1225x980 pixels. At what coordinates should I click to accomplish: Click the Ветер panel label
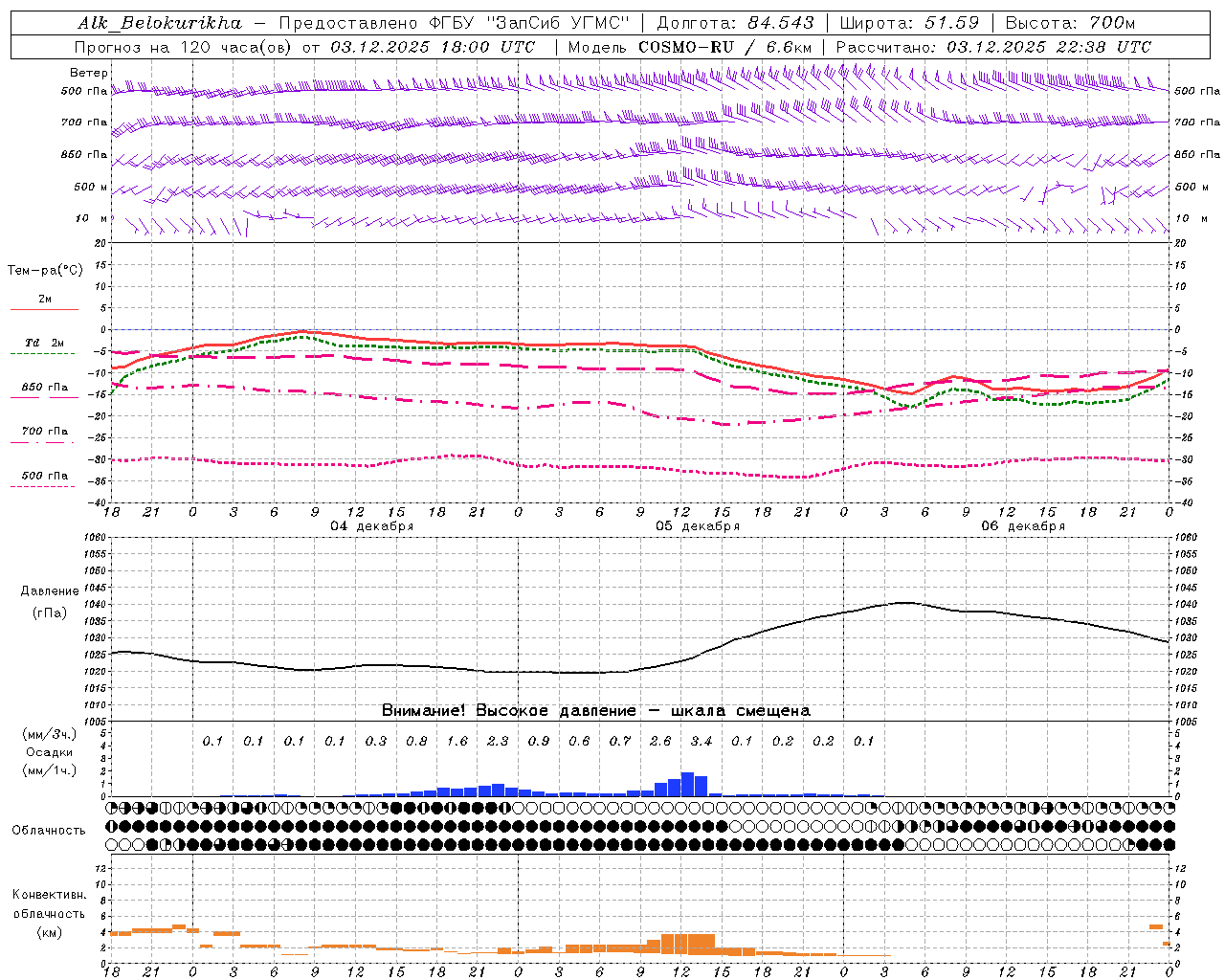click(x=89, y=73)
